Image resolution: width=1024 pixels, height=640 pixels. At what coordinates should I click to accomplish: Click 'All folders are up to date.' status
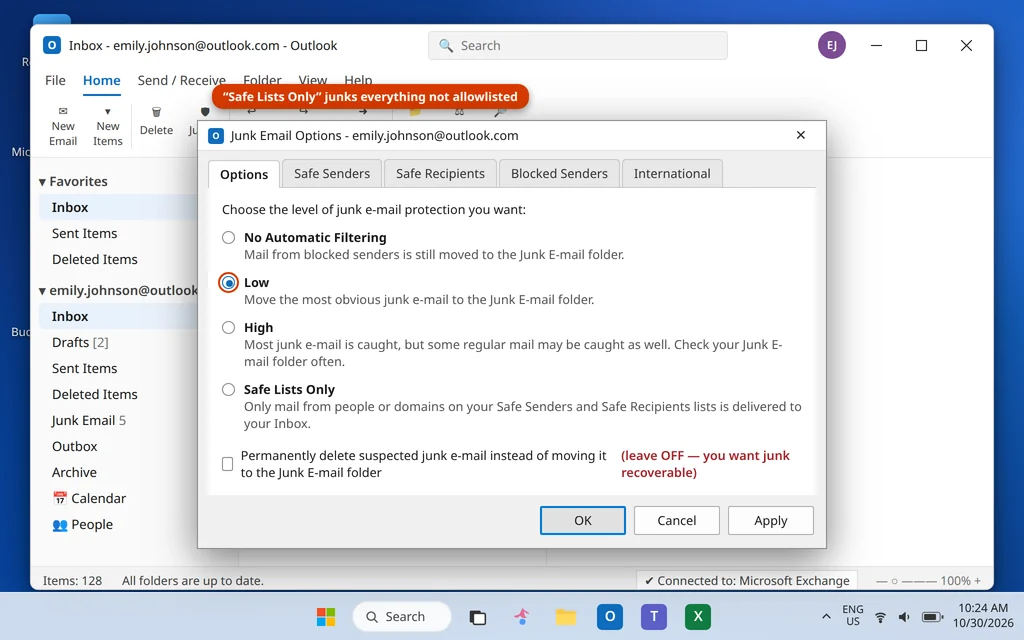tap(193, 581)
